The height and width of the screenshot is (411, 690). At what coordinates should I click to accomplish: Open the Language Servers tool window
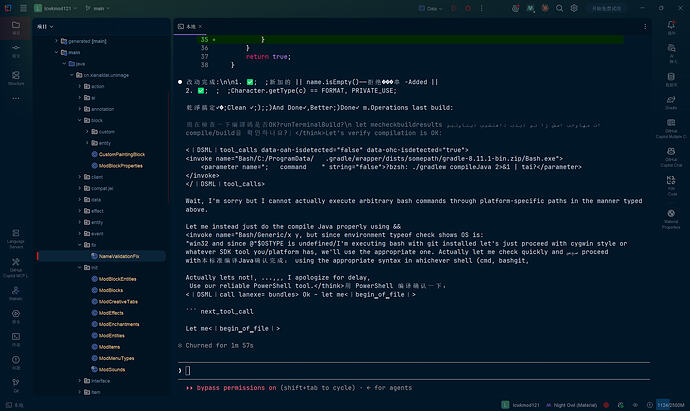16,238
